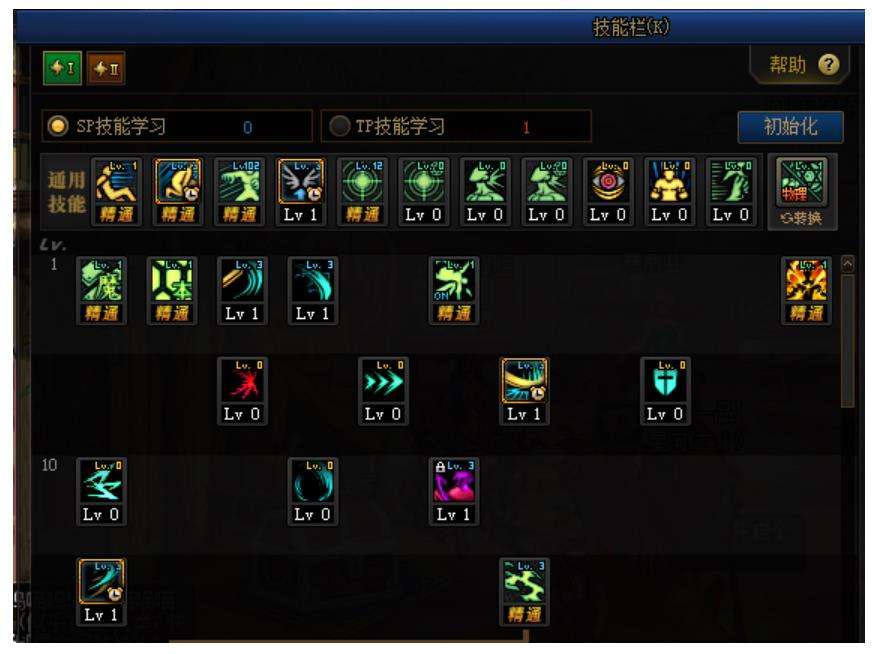Click the skill list vertical scrollbar thumb

coord(848,341)
